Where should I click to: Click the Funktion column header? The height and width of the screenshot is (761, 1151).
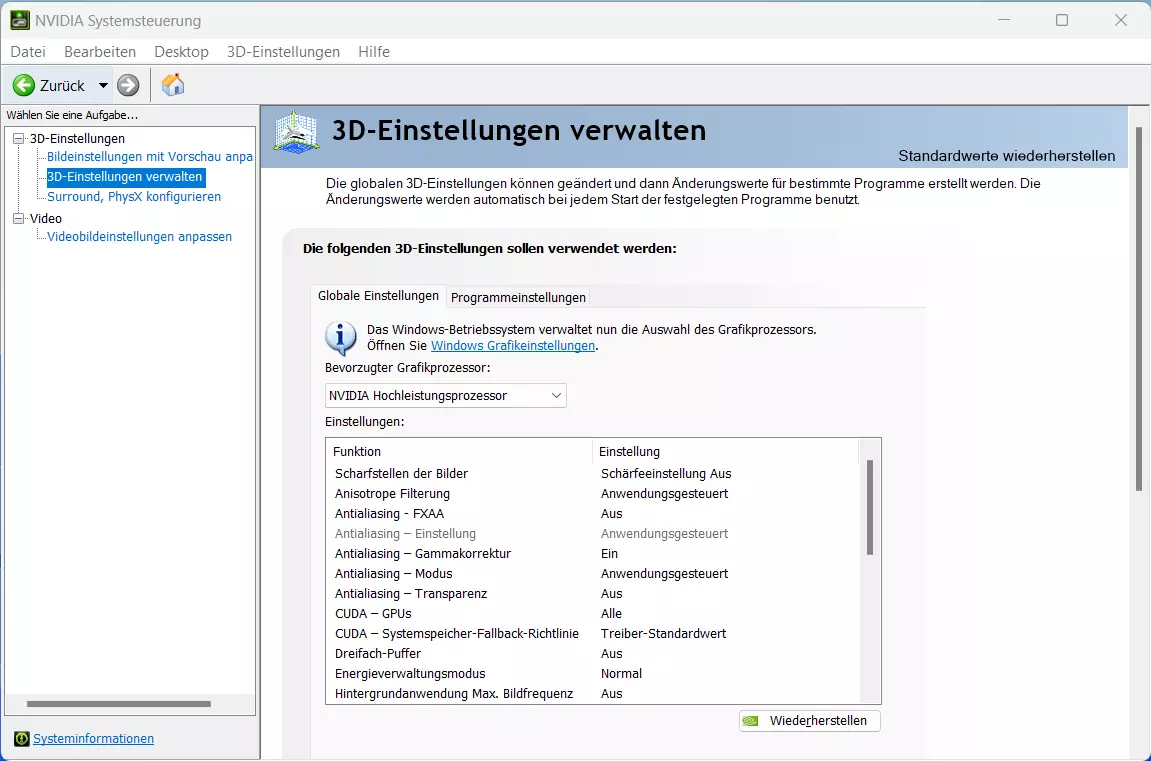460,451
